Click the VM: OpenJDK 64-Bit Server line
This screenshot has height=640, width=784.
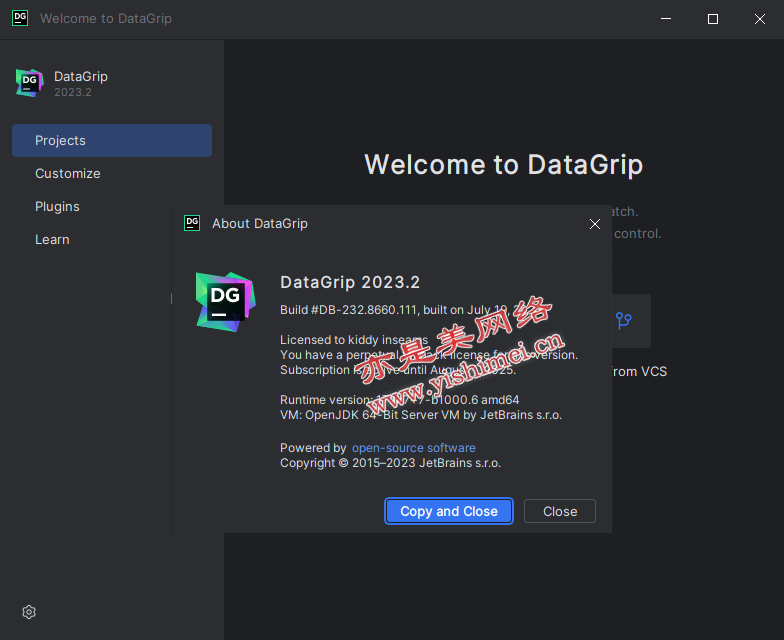(x=421, y=415)
